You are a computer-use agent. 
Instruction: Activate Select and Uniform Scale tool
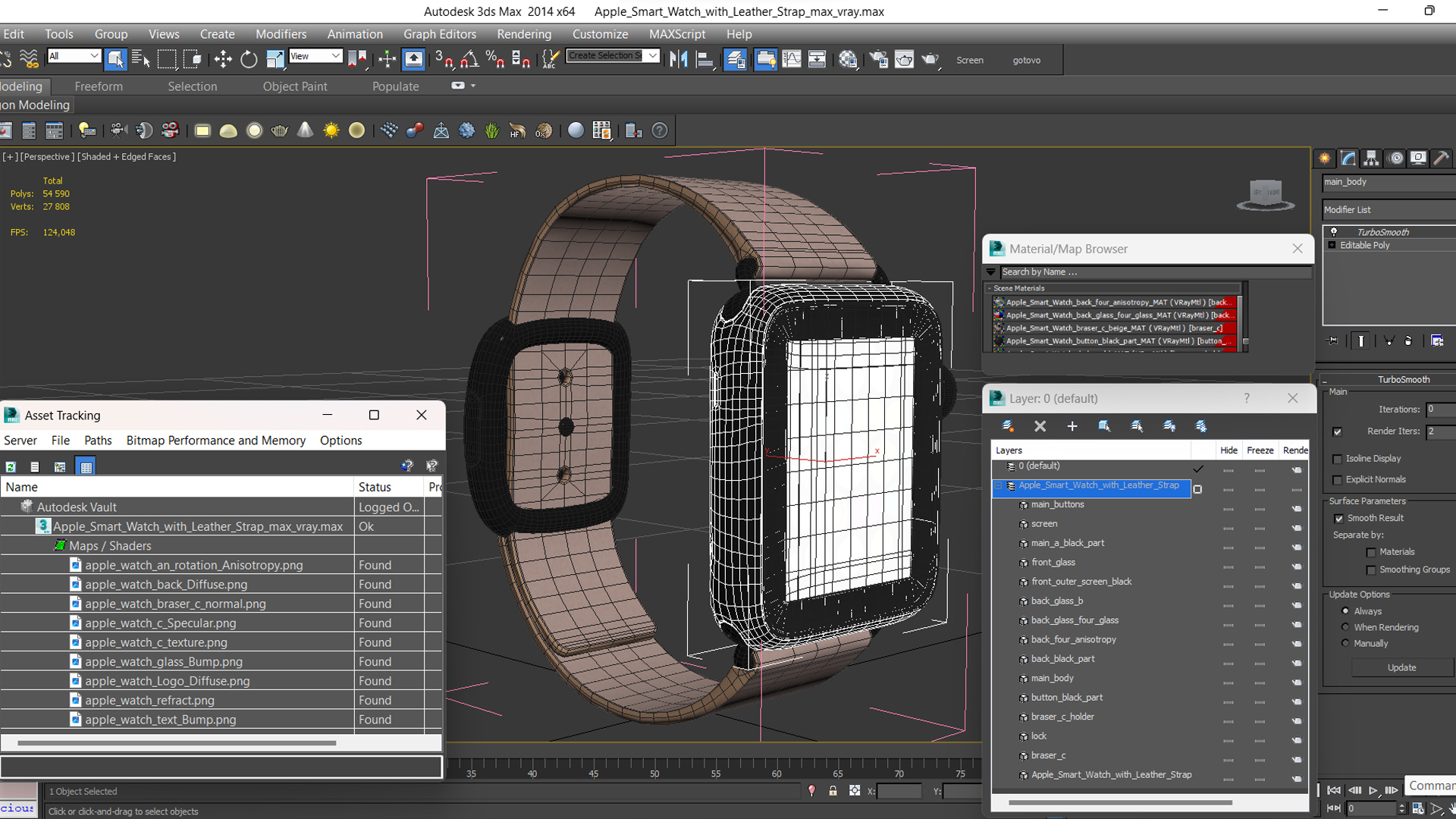(x=275, y=59)
